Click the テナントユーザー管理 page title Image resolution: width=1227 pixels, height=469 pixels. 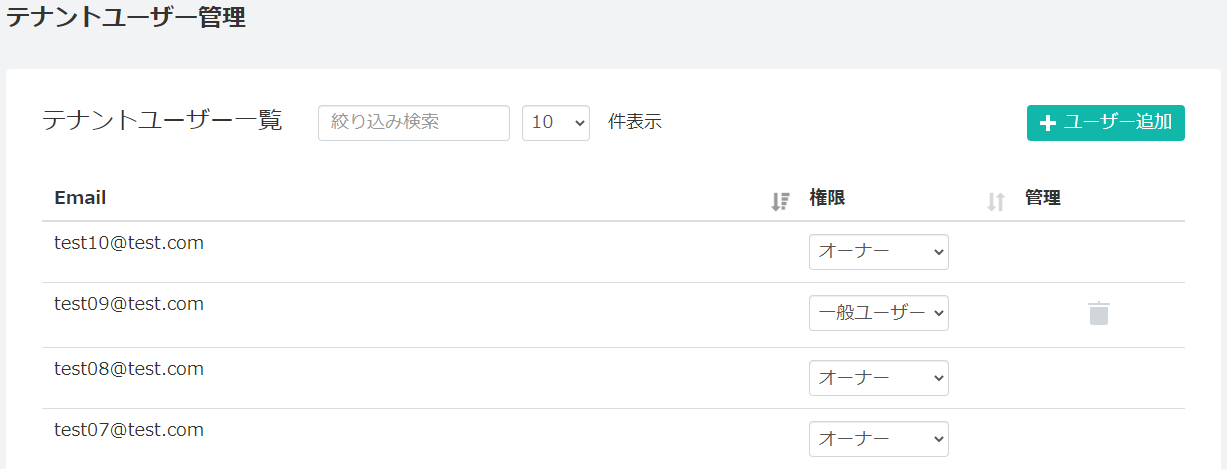(126, 16)
